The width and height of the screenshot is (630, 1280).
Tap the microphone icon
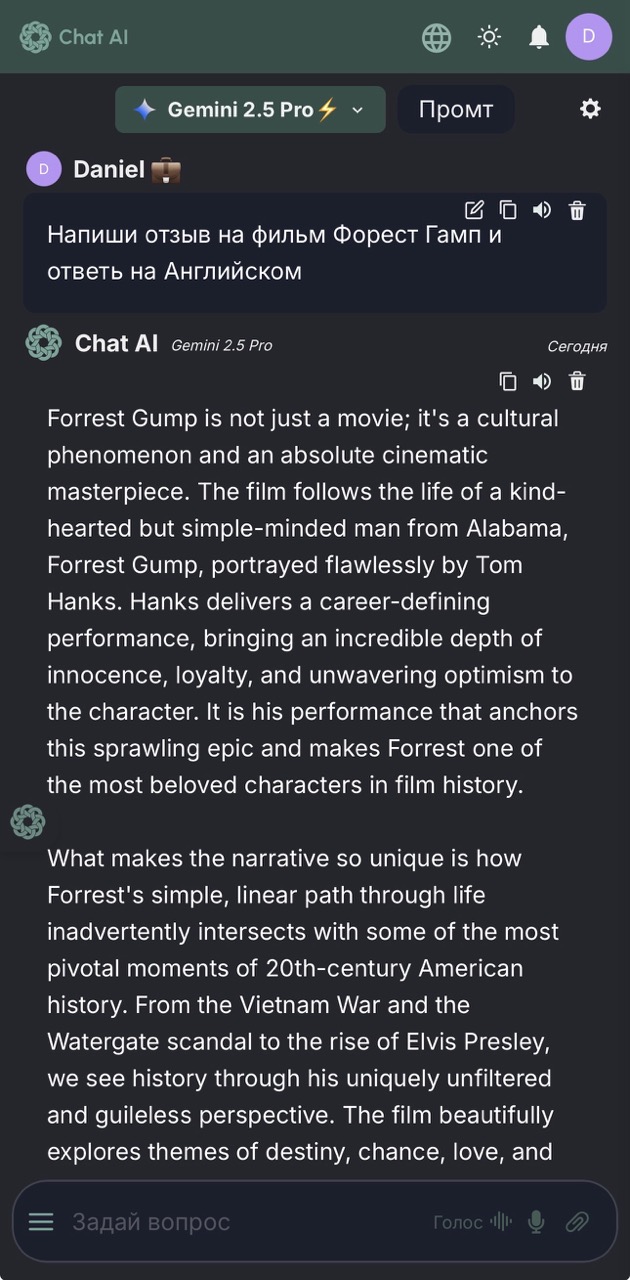537,1222
